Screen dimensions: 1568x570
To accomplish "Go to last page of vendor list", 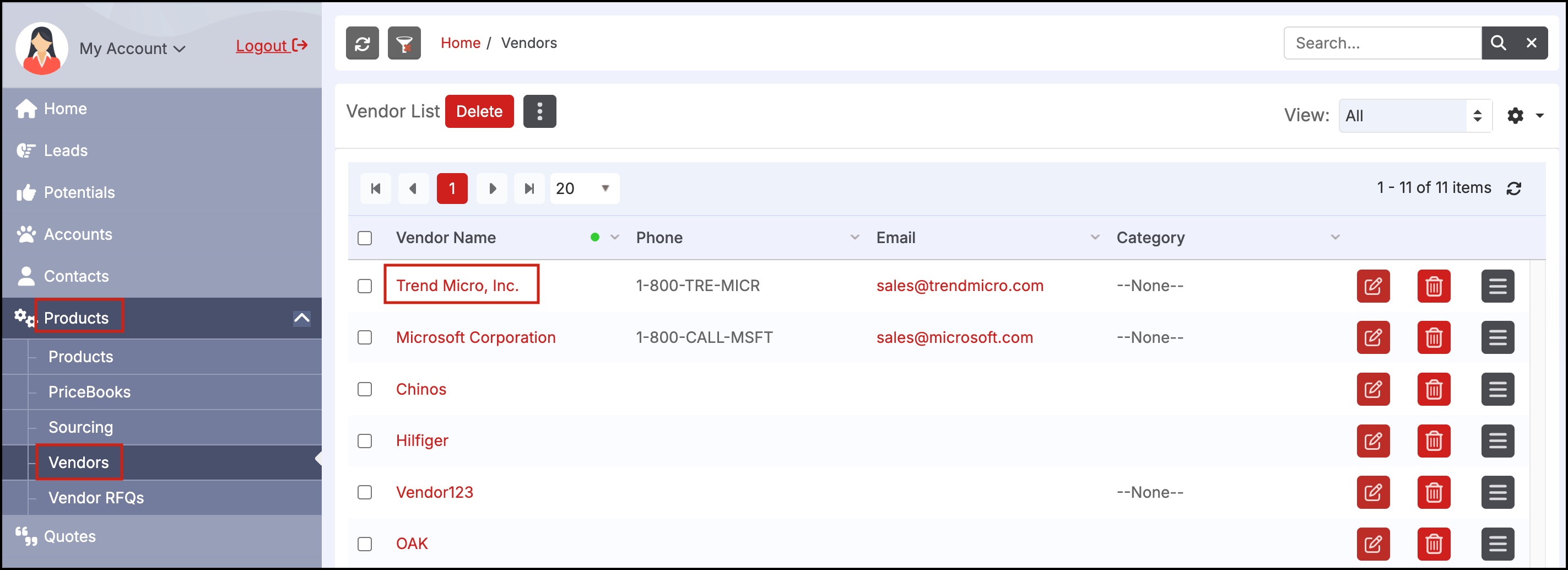I will coord(529,189).
